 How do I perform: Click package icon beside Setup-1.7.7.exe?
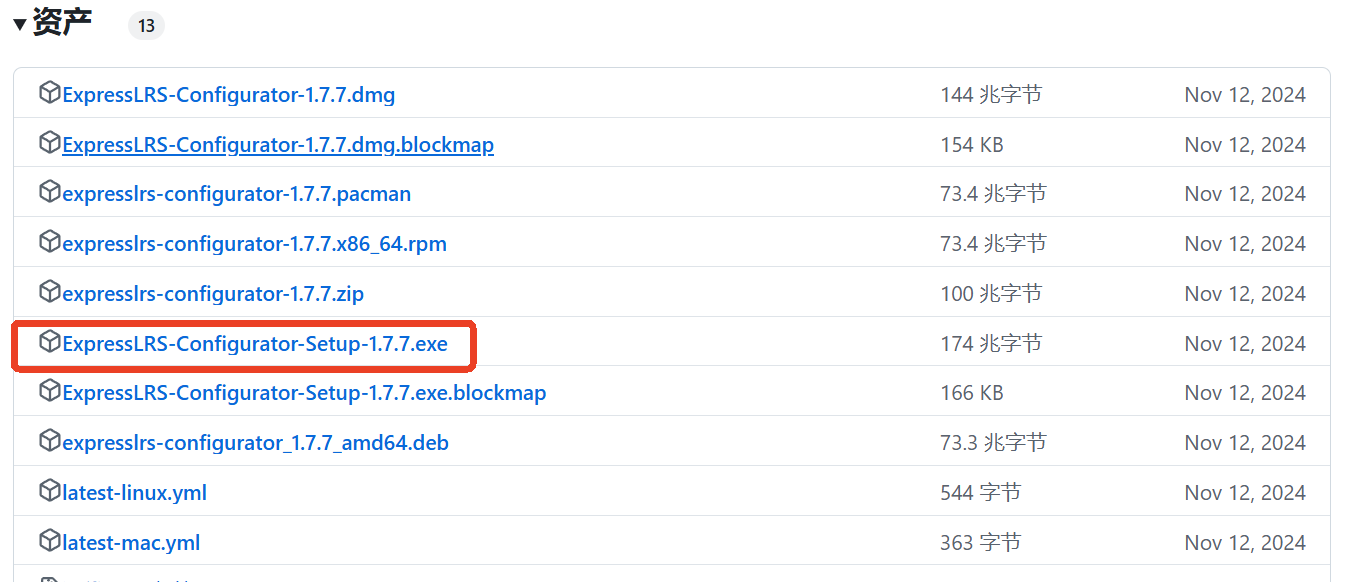click(x=49, y=342)
